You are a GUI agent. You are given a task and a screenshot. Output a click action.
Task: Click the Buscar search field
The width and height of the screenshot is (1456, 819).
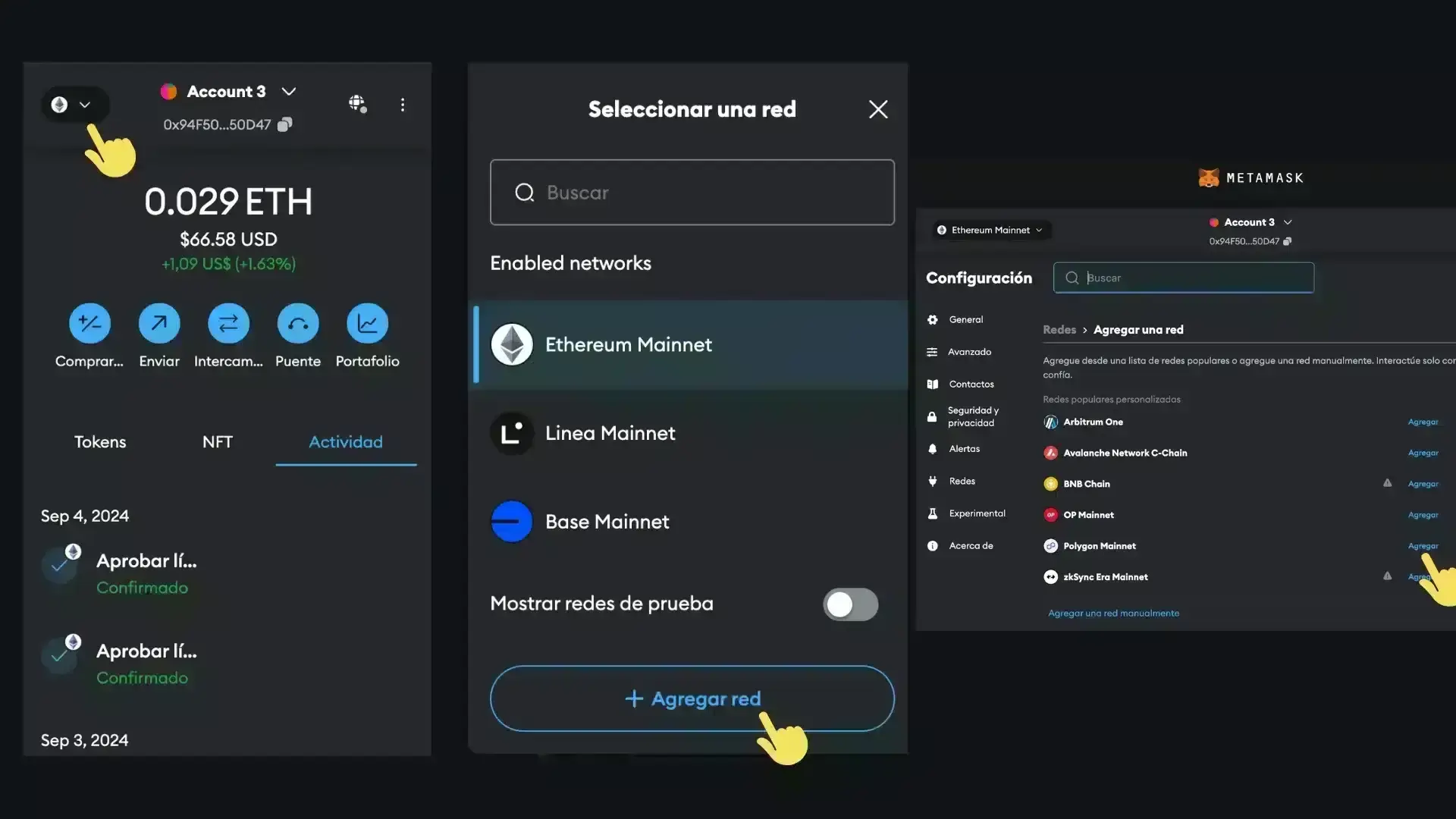(x=692, y=192)
